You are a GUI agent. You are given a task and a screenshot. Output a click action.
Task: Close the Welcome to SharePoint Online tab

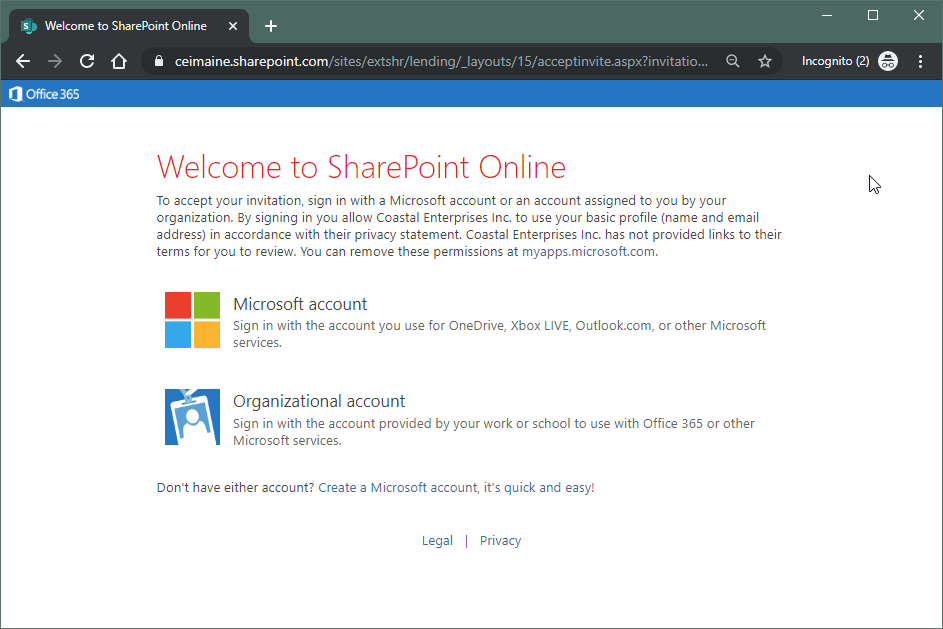coord(233,26)
